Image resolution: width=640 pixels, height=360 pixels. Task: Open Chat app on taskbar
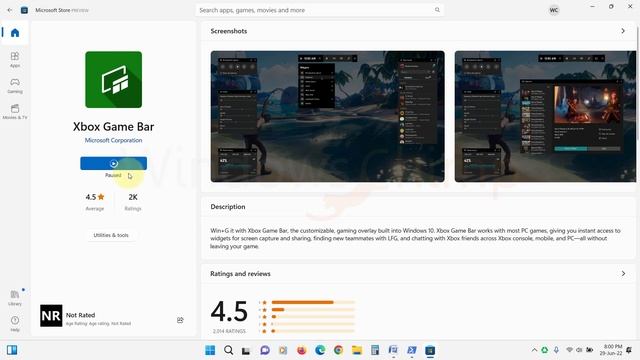(x=265, y=350)
